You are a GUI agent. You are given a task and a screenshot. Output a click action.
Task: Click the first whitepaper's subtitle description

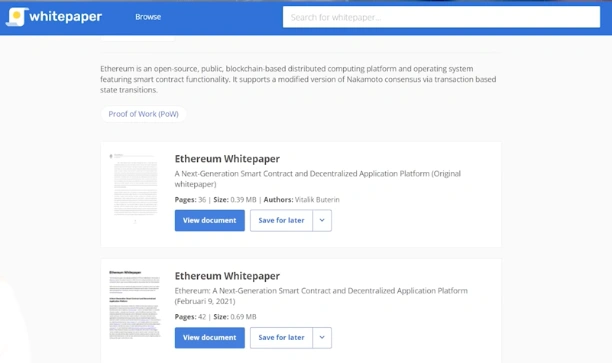tap(317, 179)
